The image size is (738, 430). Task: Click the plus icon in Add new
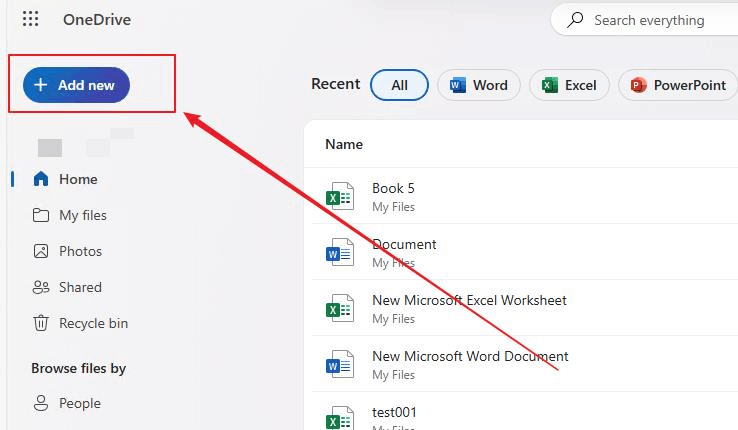(41, 85)
